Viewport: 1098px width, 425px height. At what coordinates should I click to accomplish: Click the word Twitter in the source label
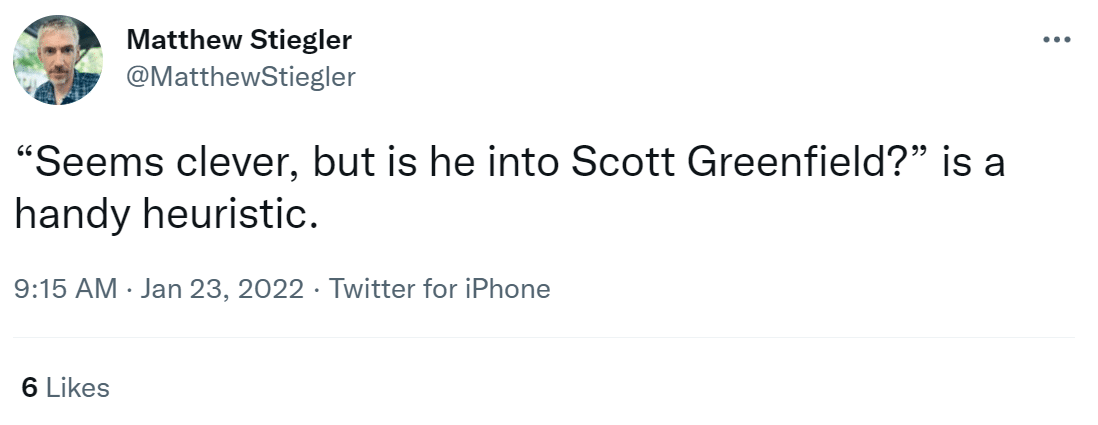click(372, 289)
